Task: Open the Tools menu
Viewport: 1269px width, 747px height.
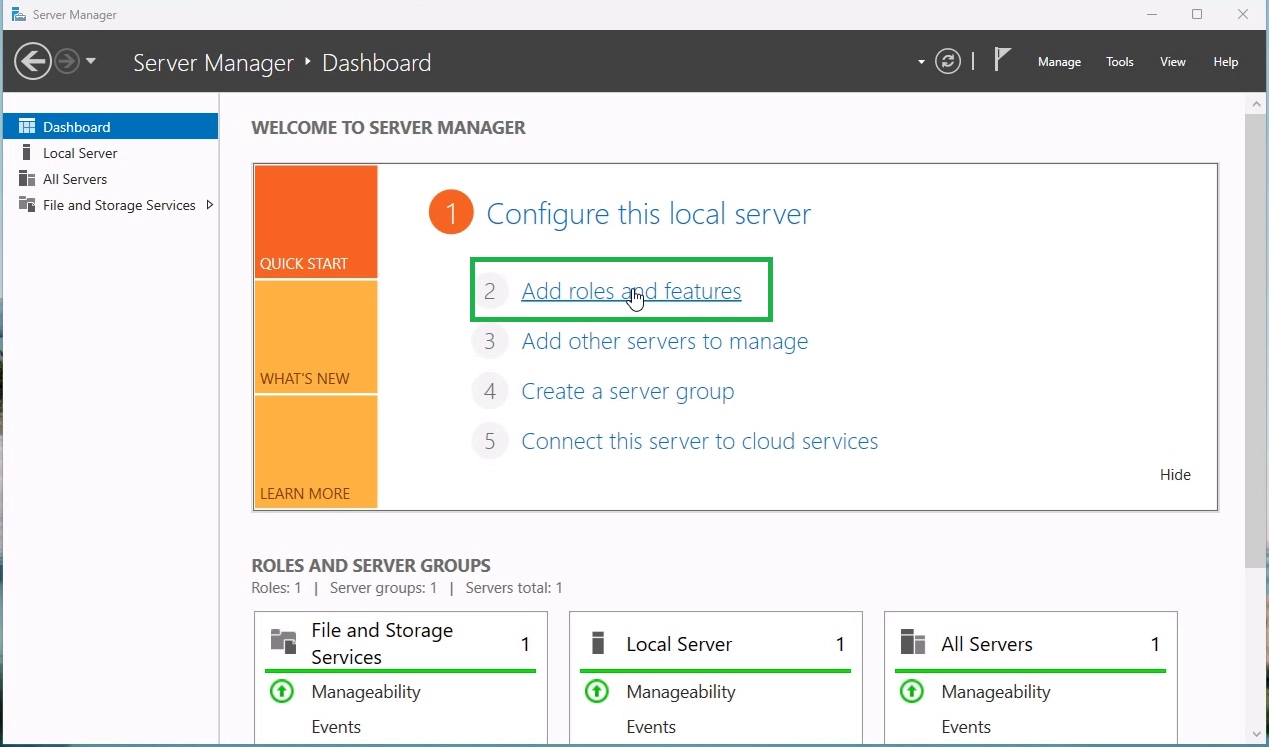Action: click(x=1120, y=62)
